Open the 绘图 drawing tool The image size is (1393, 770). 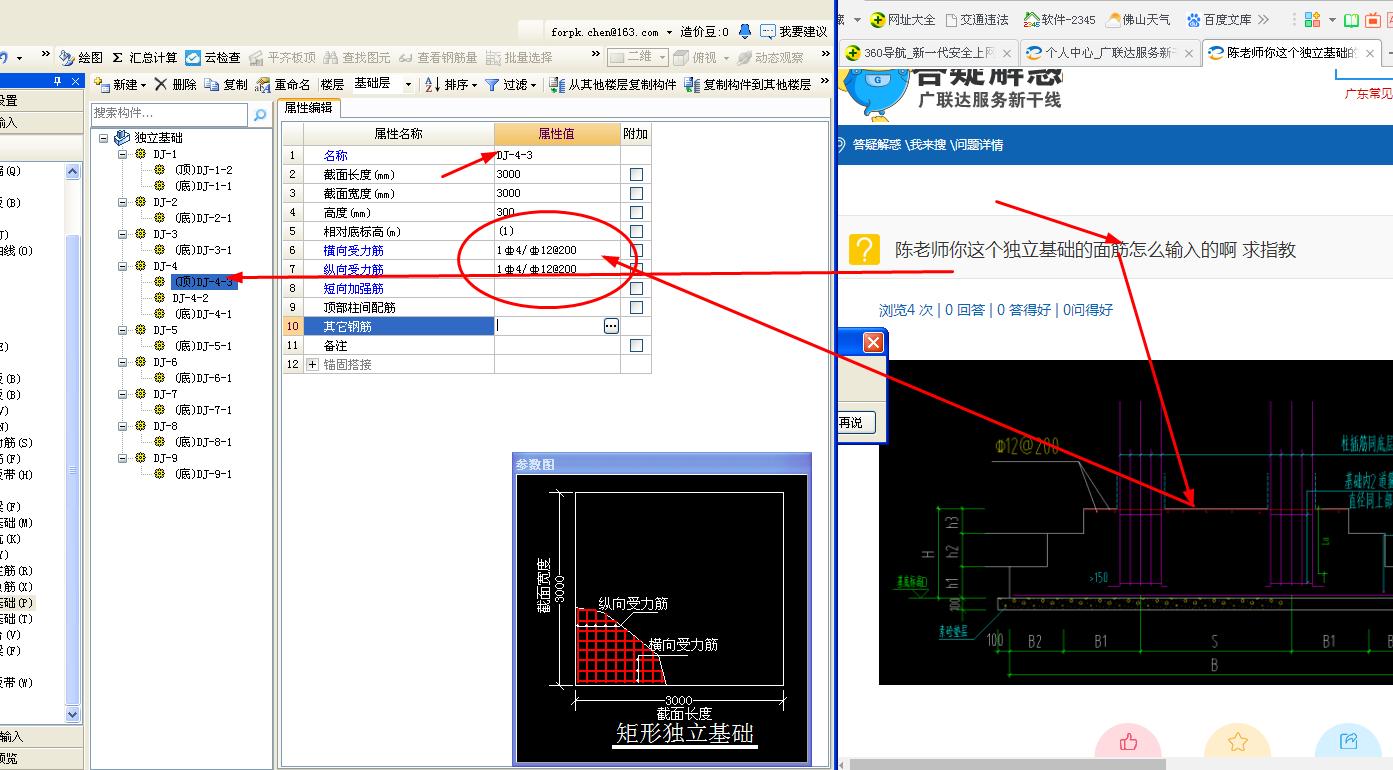click(x=81, y=58)
